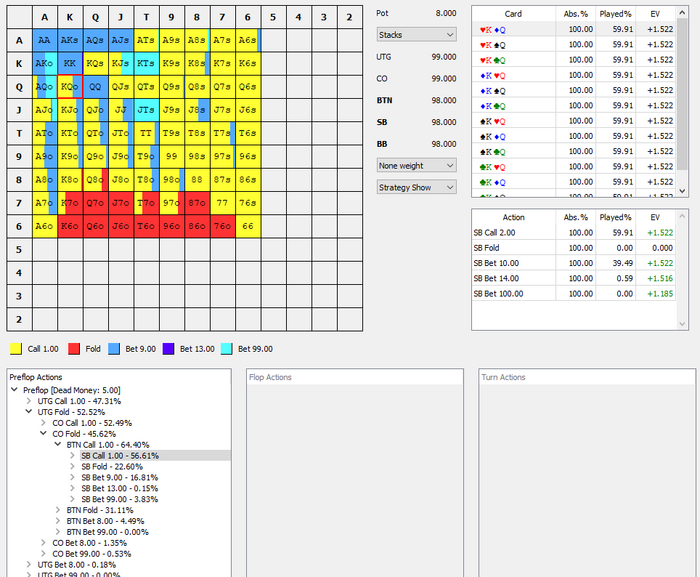Select the QQ hand cell
Viewport: 700px width, 577px height.
96,87
